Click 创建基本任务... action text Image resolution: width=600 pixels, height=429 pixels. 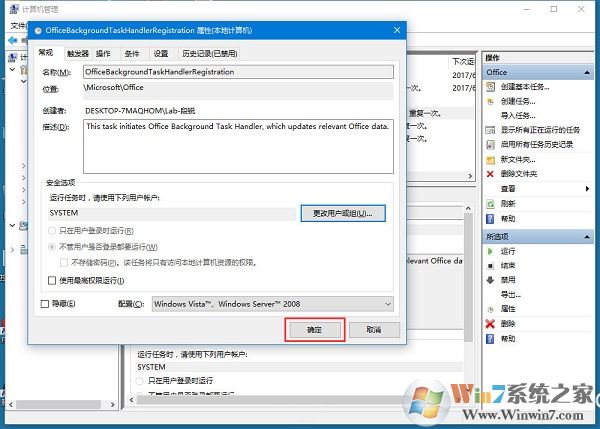[x=525, y=87]
